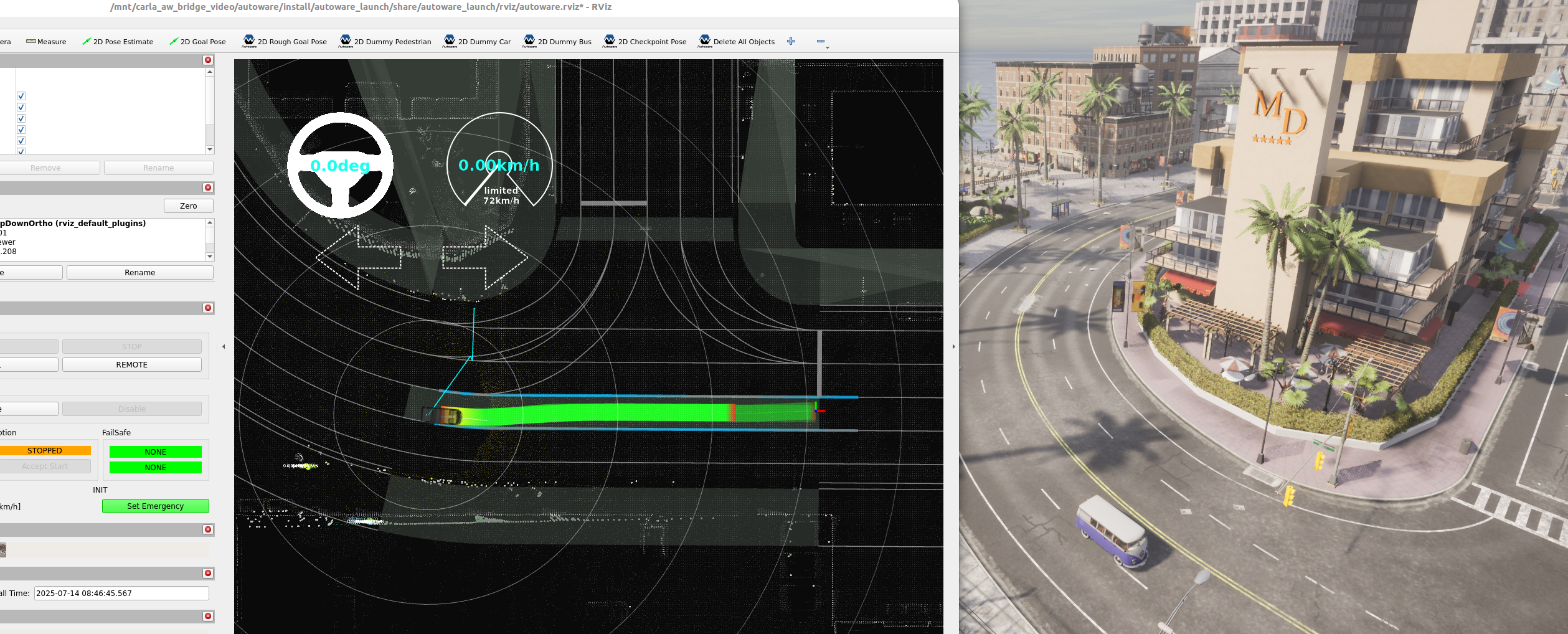
Task: Close the panel containing the Zero button
Action: 208,187
